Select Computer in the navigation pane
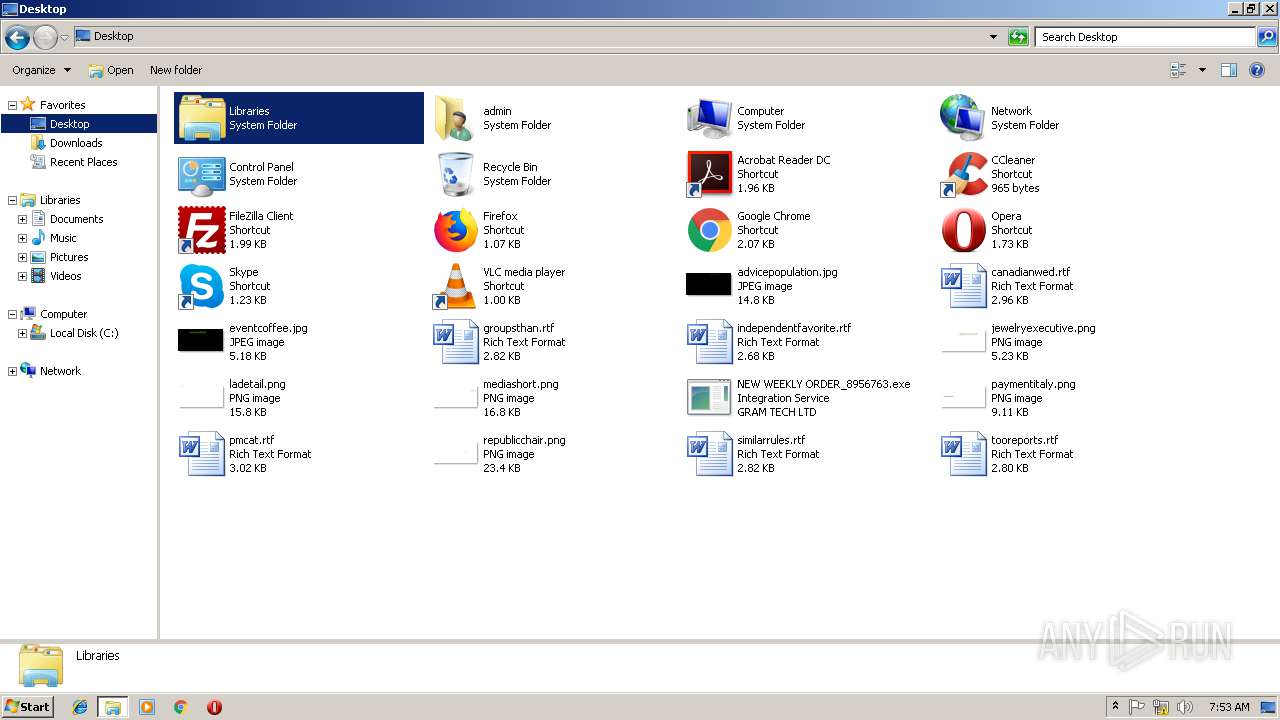The image size is (1280, 720). [x=63, y=314]
